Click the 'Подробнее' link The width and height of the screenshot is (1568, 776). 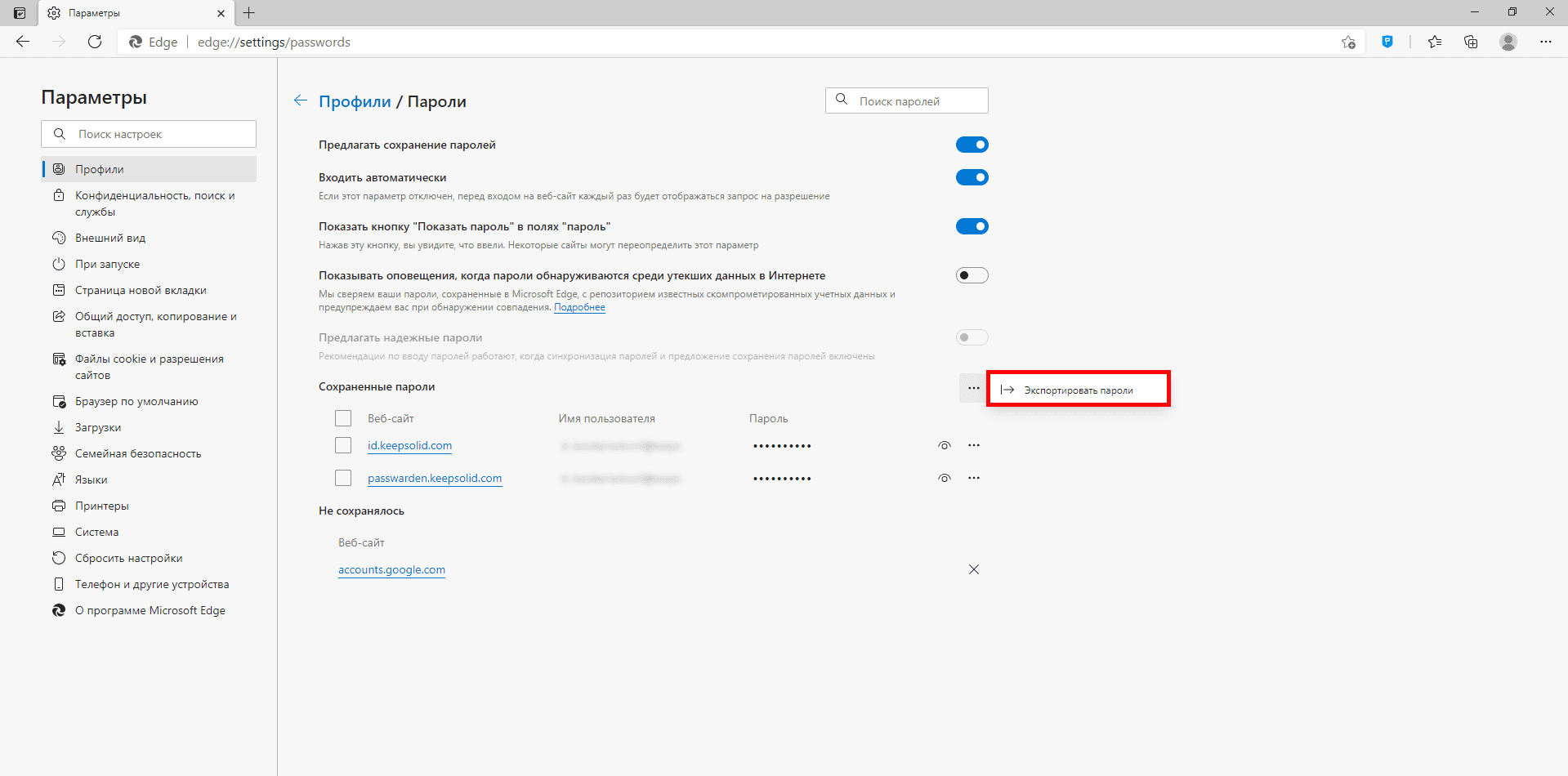(x=579, y=307)
